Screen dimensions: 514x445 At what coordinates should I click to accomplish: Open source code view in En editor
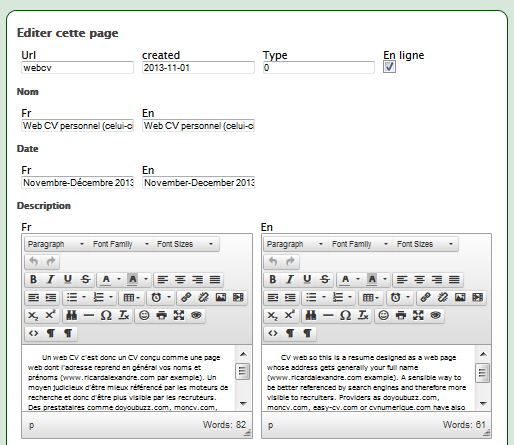tap(273, 333)
